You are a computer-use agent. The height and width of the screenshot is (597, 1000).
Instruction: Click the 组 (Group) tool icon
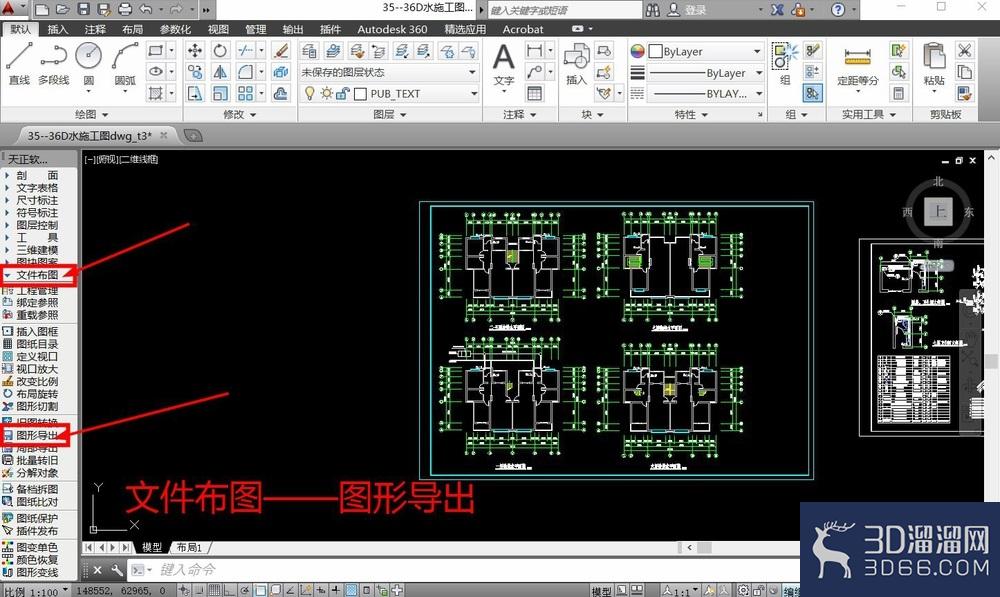[784, 63]
